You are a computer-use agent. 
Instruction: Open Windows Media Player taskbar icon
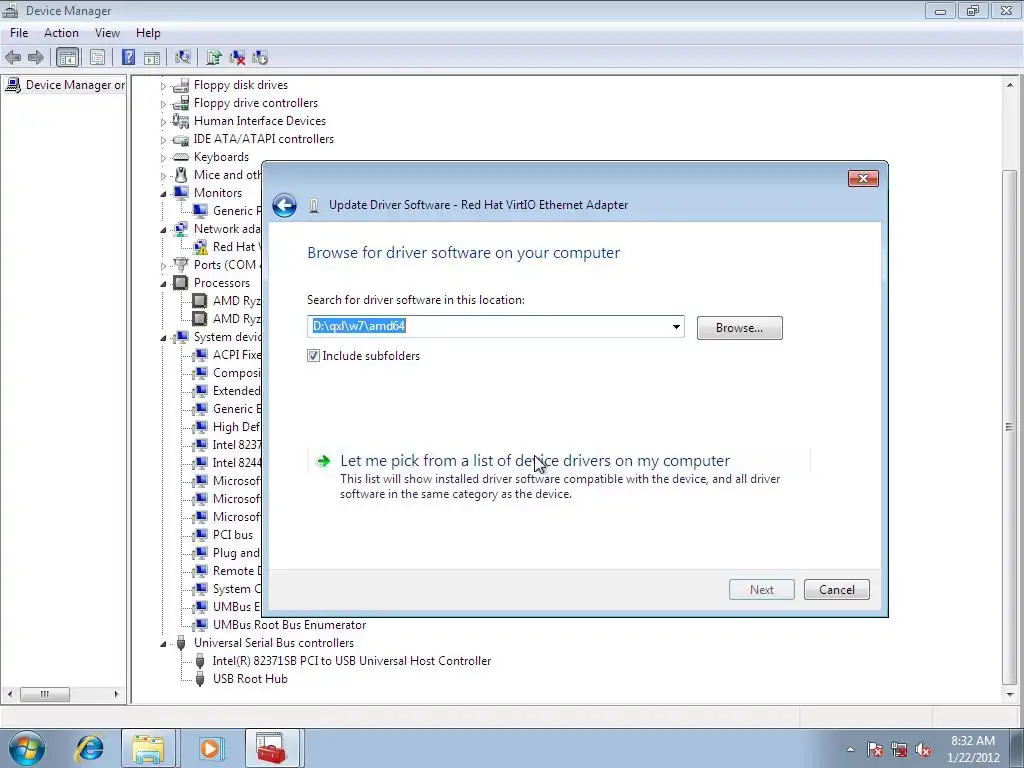pyautogui.click(x=210, y=748)
